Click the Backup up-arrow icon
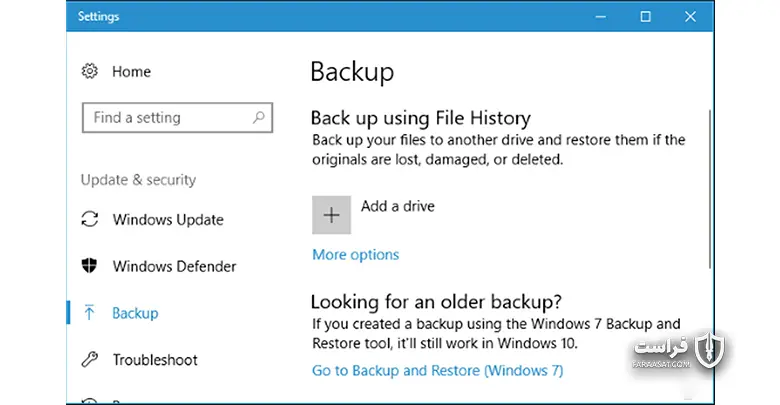Image resolution: width=780 pixels, height=405 pixels. pyautogui.click(x=90, y=312)
